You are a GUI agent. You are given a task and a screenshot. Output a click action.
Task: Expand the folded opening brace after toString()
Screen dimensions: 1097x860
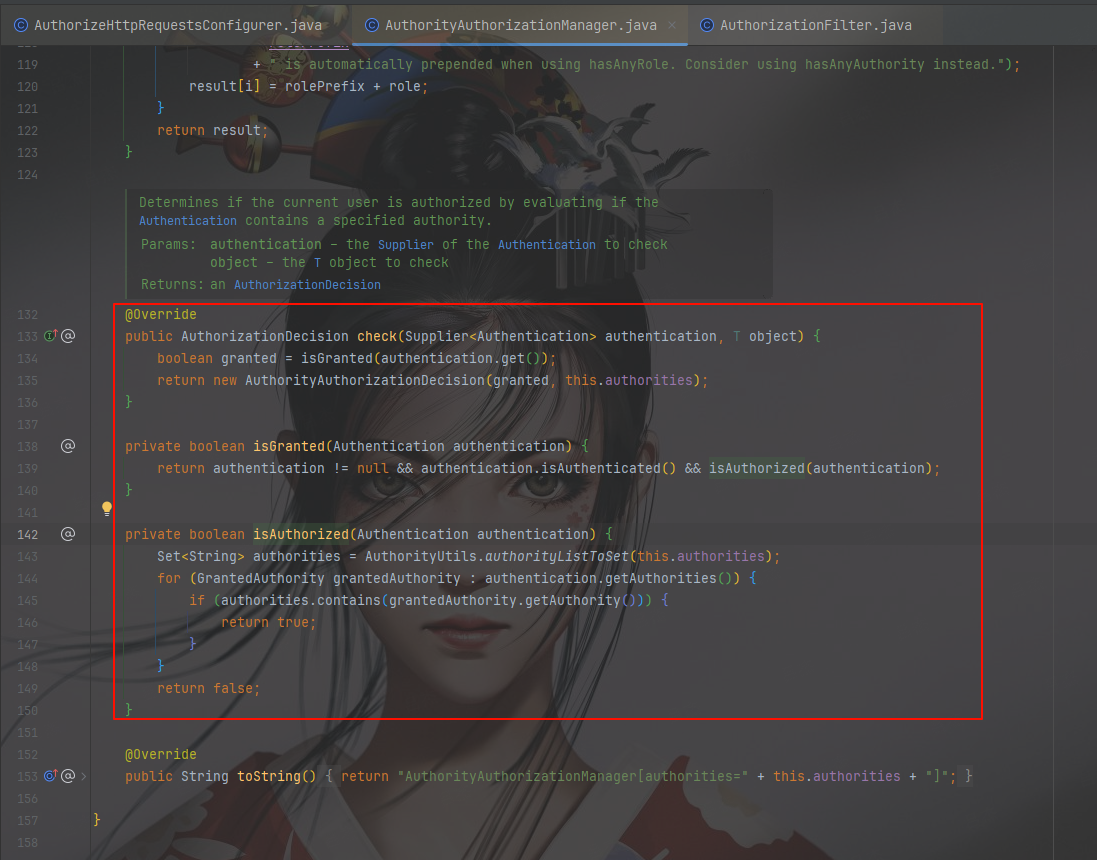pos(329,776)
